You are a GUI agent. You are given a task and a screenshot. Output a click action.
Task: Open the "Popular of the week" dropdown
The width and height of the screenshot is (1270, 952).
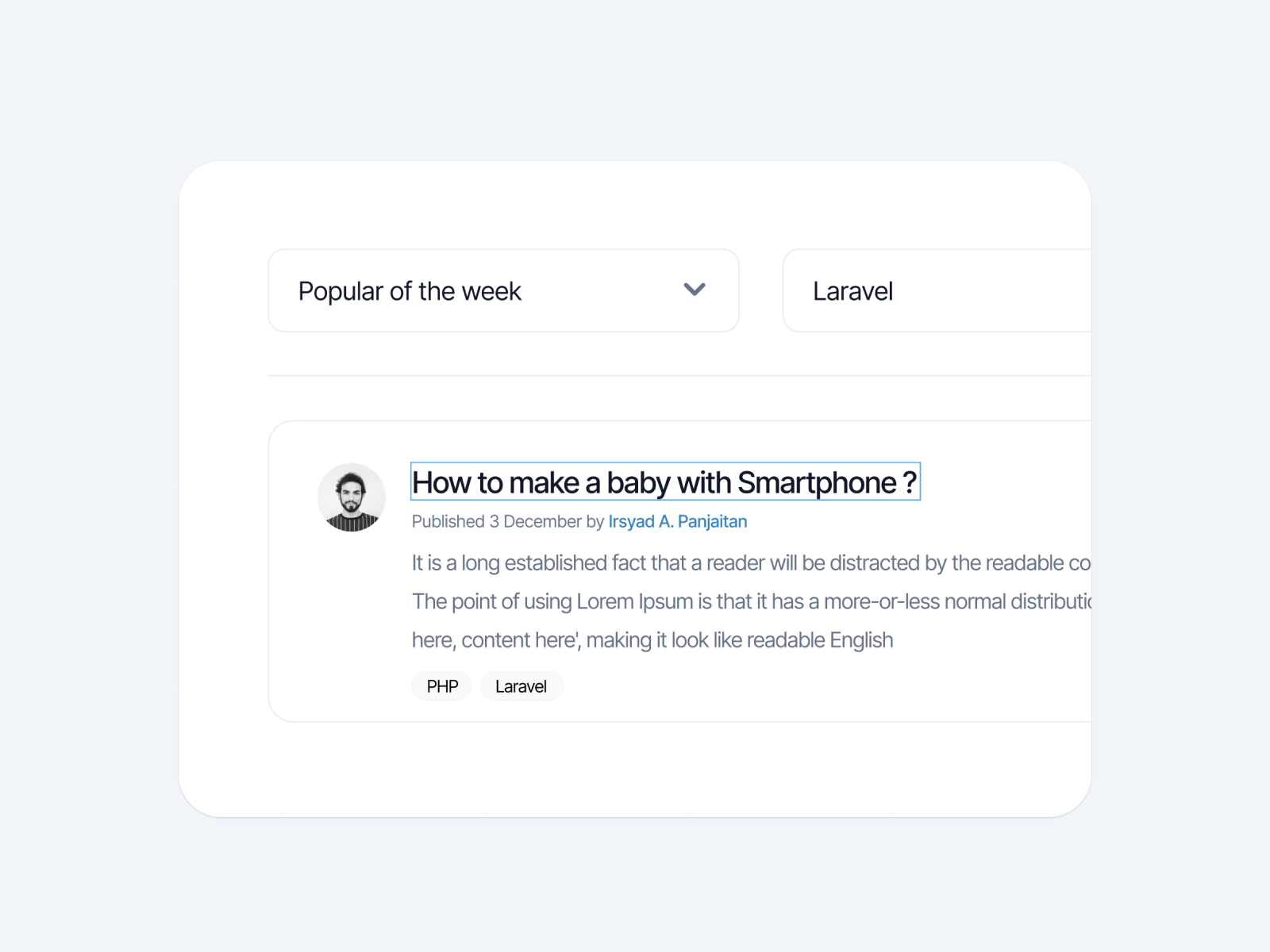point(503,290)
